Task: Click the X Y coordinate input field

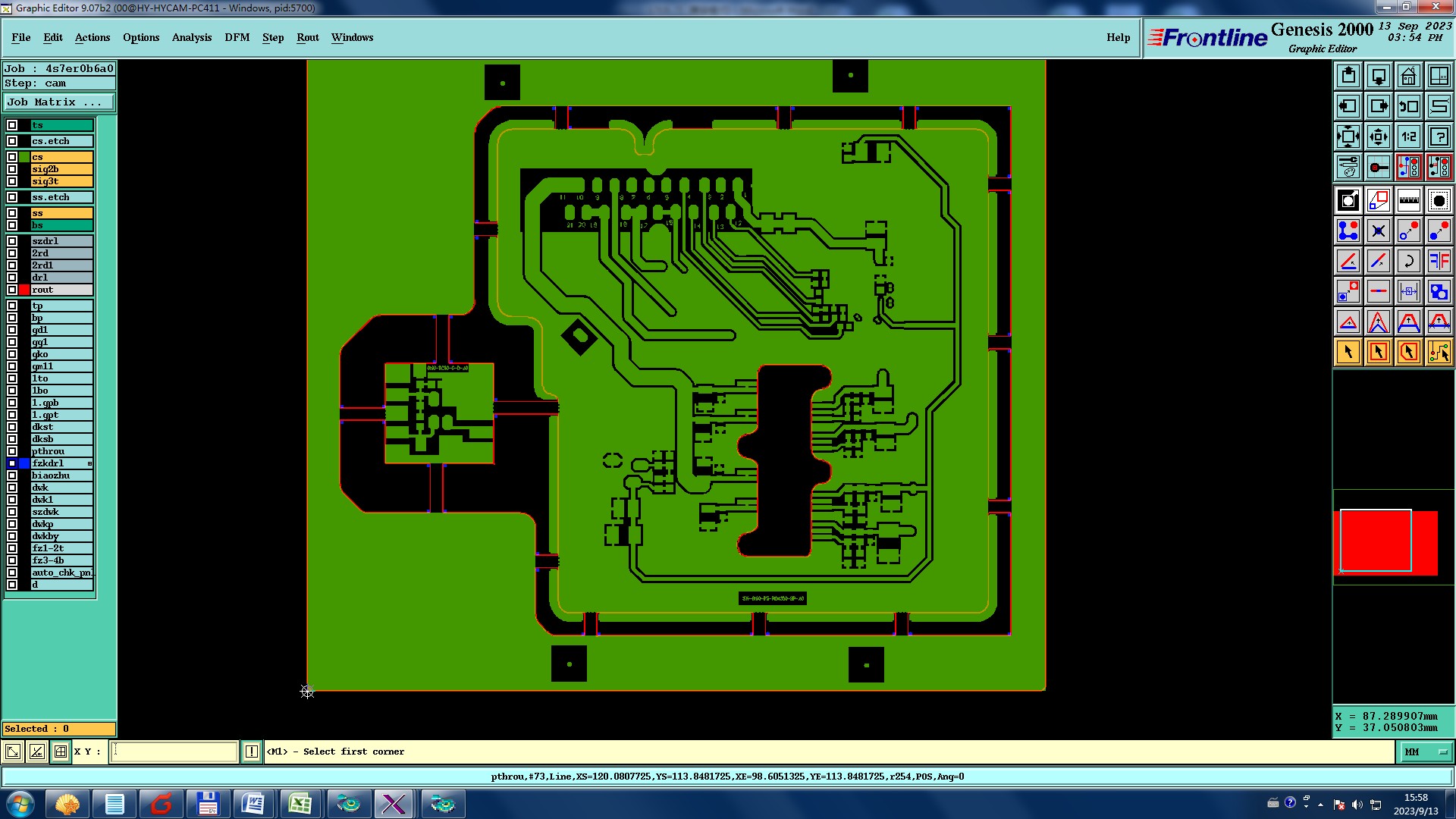Action: (174, 752)
